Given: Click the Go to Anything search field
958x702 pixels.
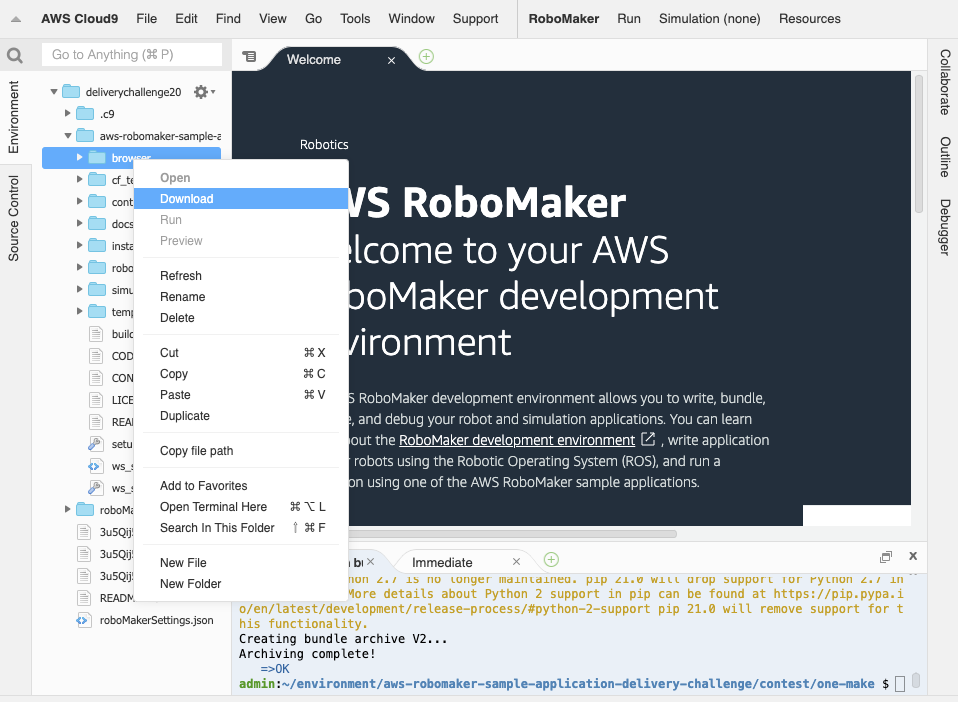Looking at the screenshot, I should [x=132, y=54].
